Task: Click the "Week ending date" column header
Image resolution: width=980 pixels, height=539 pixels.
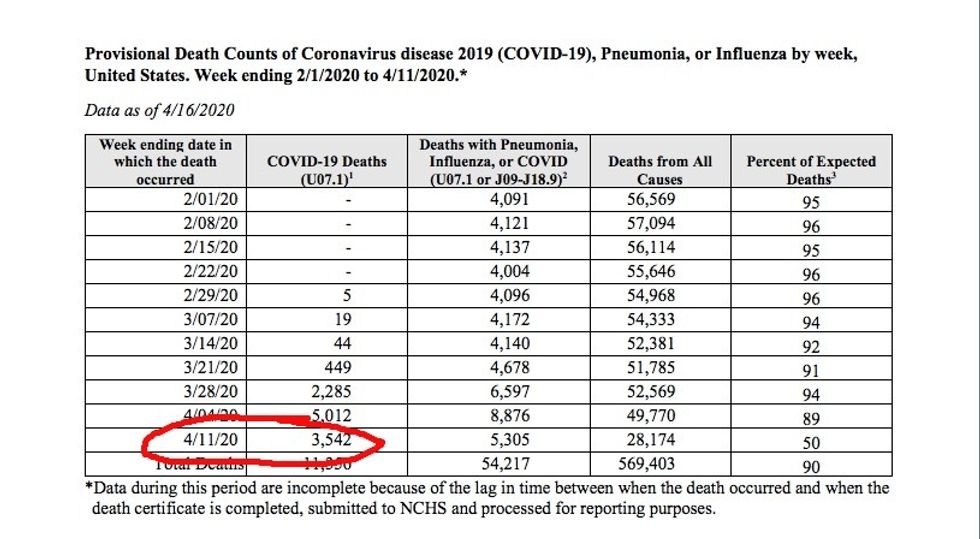Action: click(166, 161)
